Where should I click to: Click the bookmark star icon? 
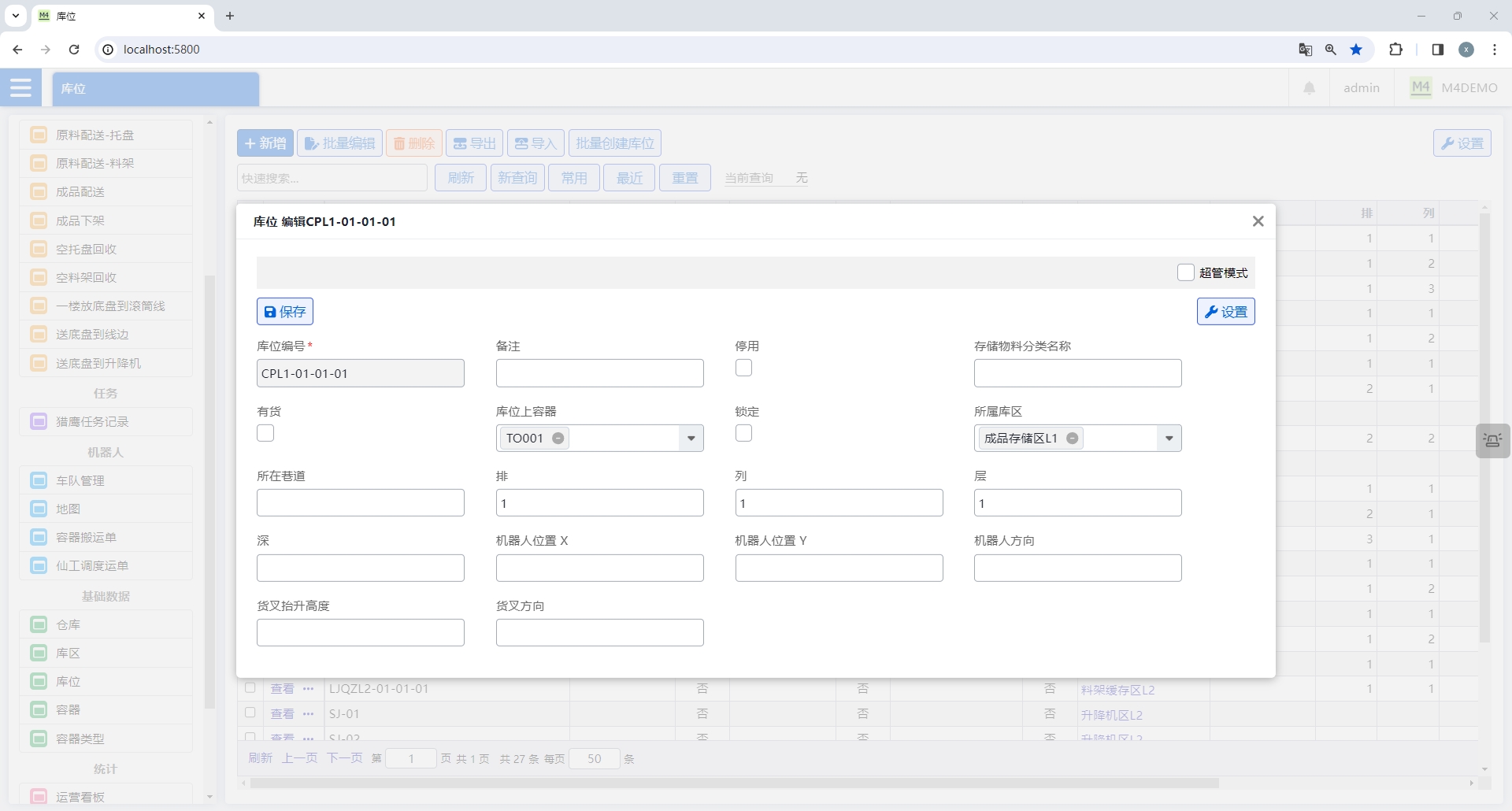pyautogui.click(x=1356, y=50)
